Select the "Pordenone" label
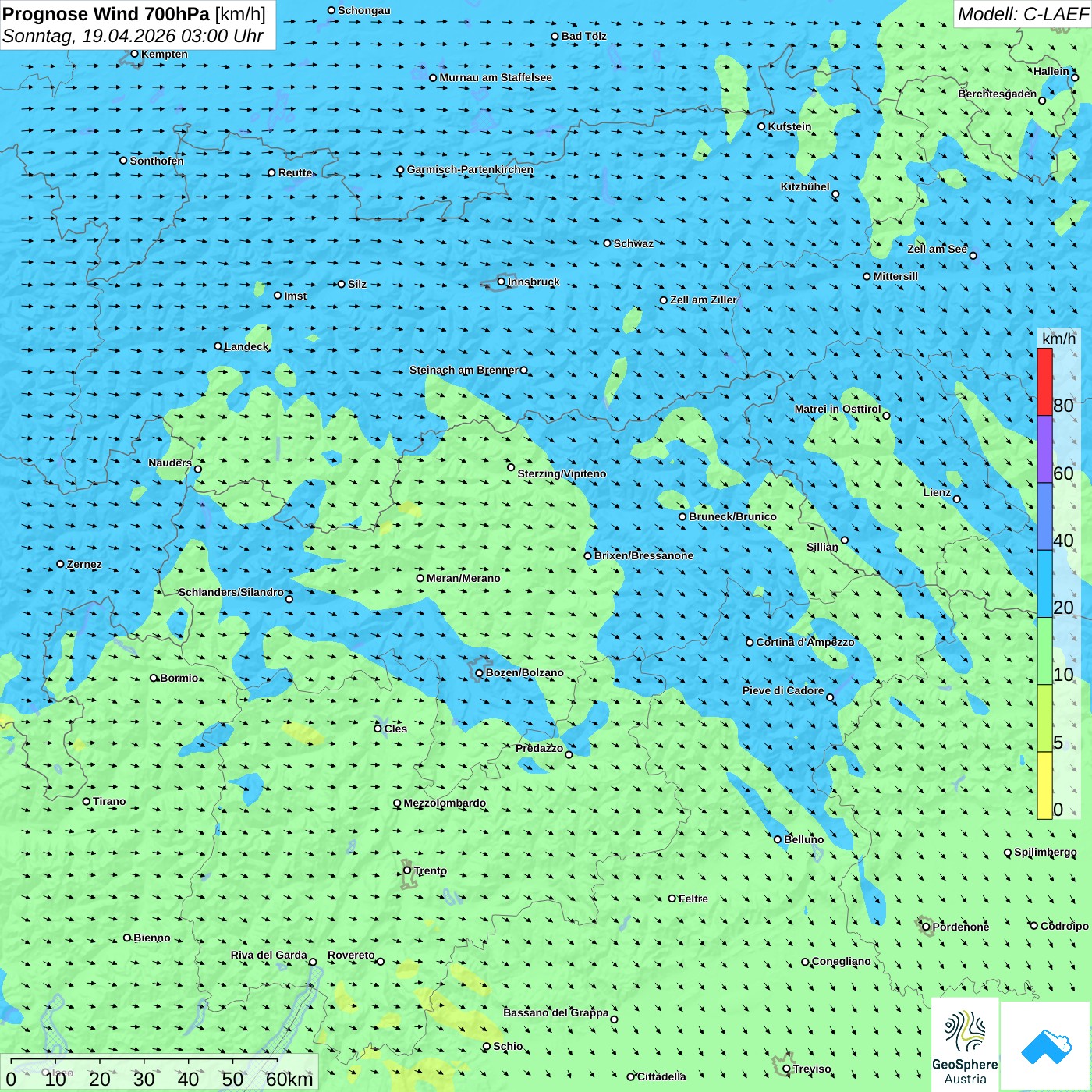The image size is (1092, 1092). (961, 927)
